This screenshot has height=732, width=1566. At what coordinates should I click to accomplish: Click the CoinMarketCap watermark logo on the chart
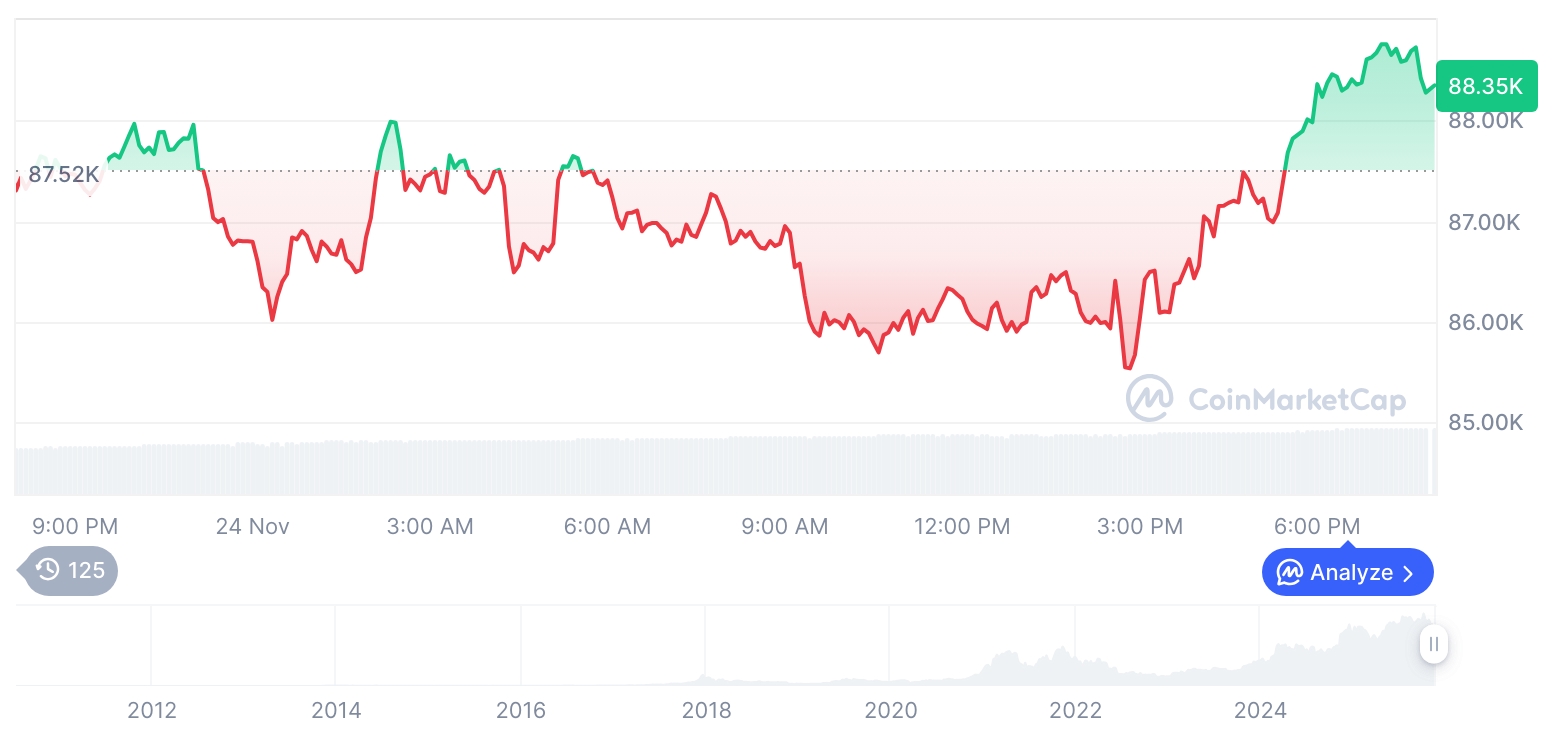(x=1150, y=398)
